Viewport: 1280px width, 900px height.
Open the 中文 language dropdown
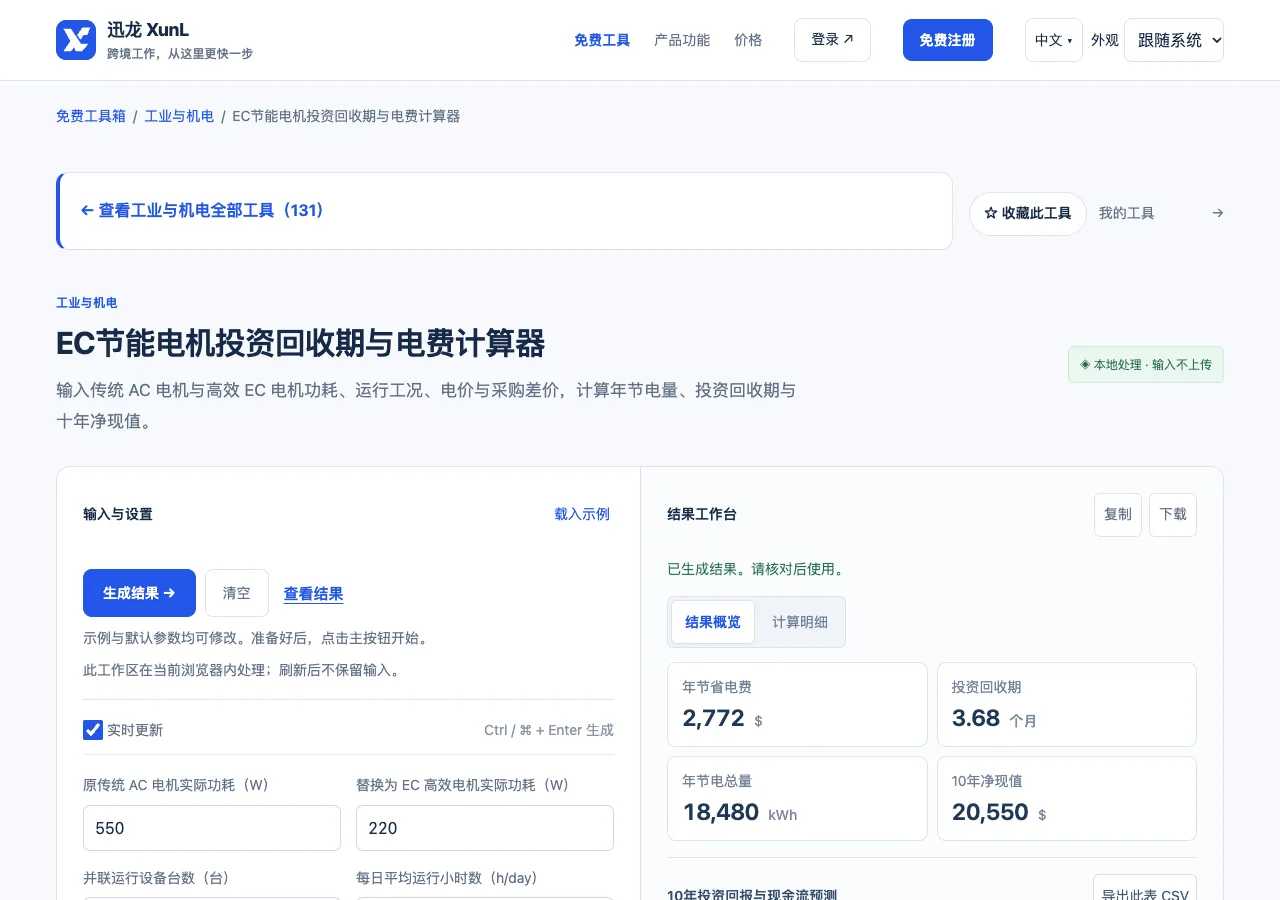point(1053,40)
